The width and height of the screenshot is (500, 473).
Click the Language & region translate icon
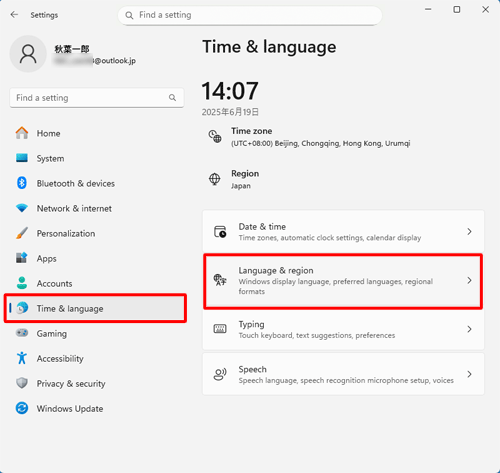pos(220,280)
